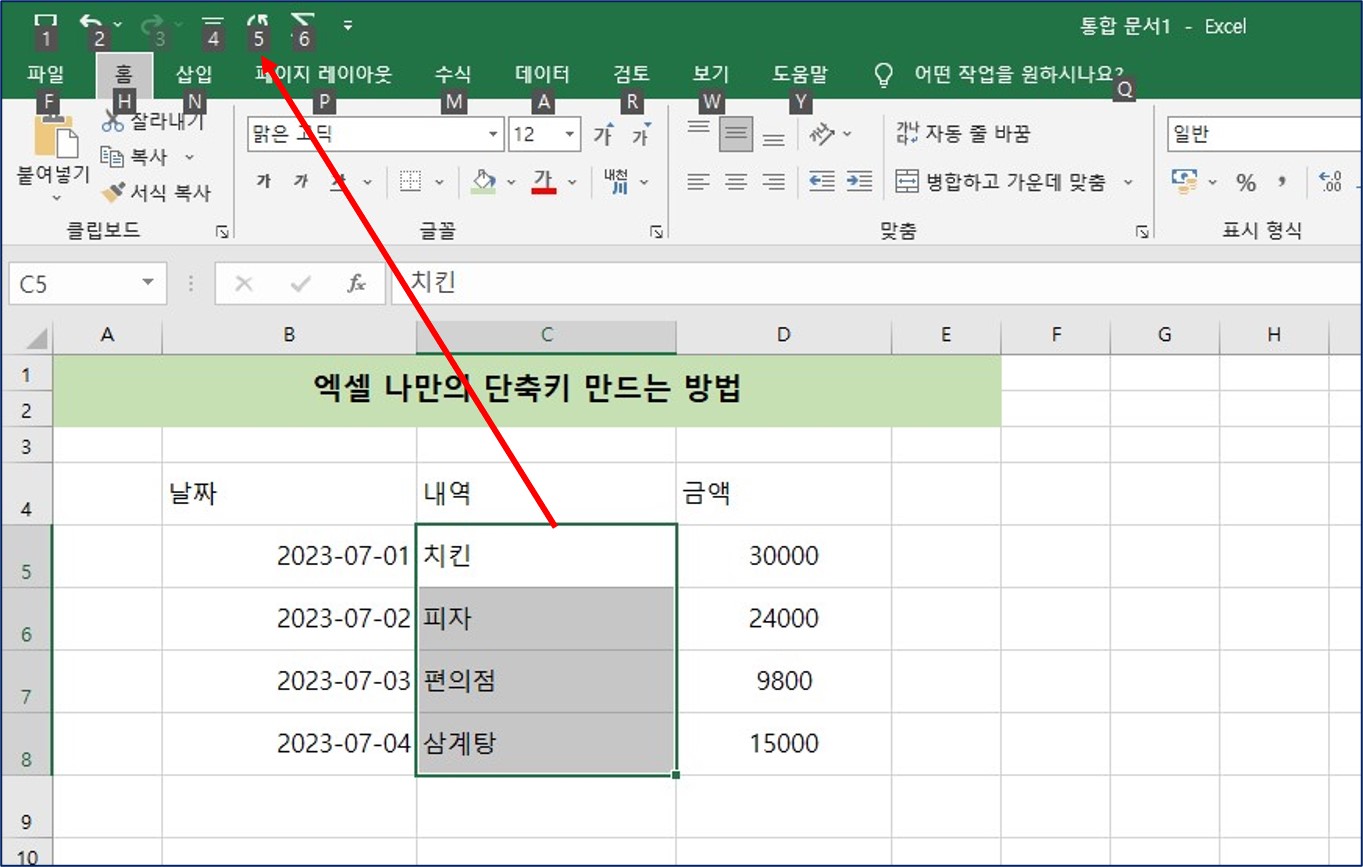Viewport: 1363px width, 867px height.
Task: Open the font size dropdown
Action: pos(568,133)
